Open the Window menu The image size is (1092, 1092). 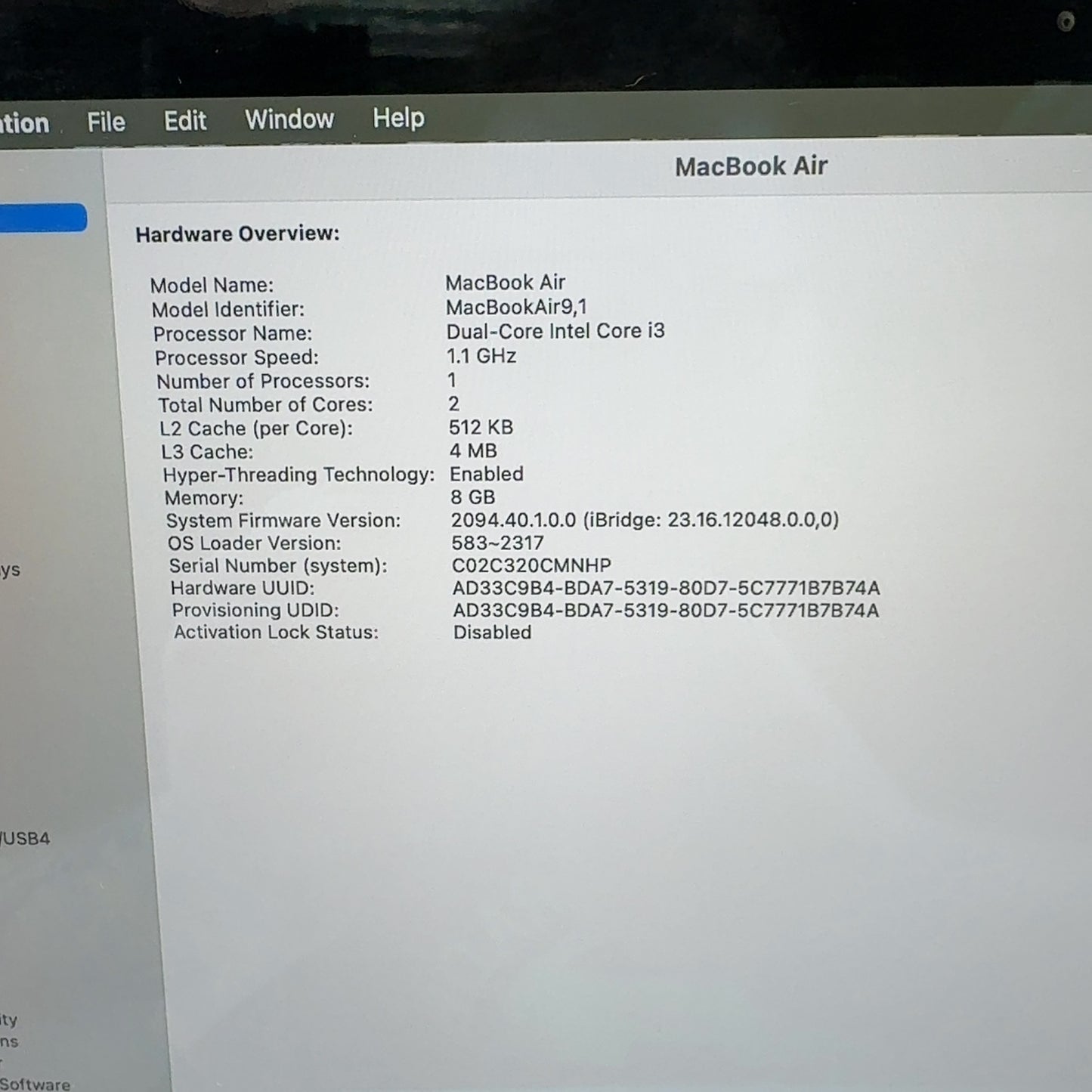[289, 119]
